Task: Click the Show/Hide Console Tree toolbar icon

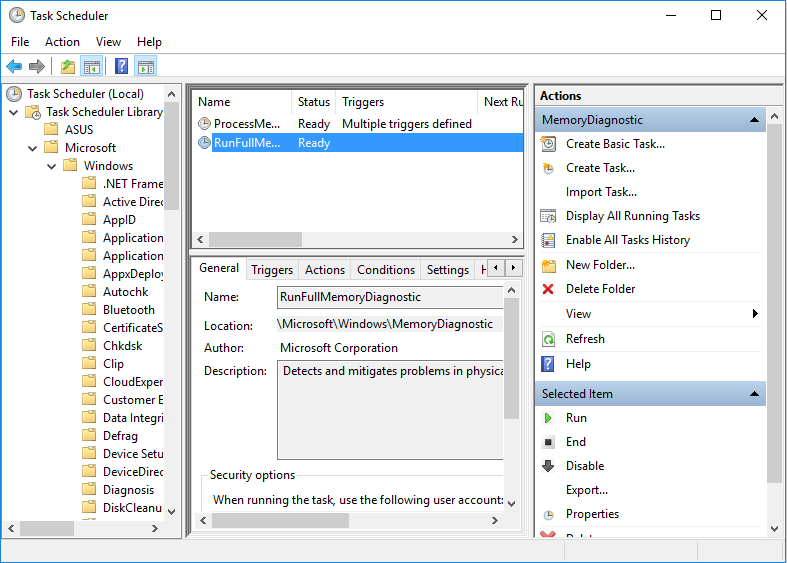Action: (92, 67)
